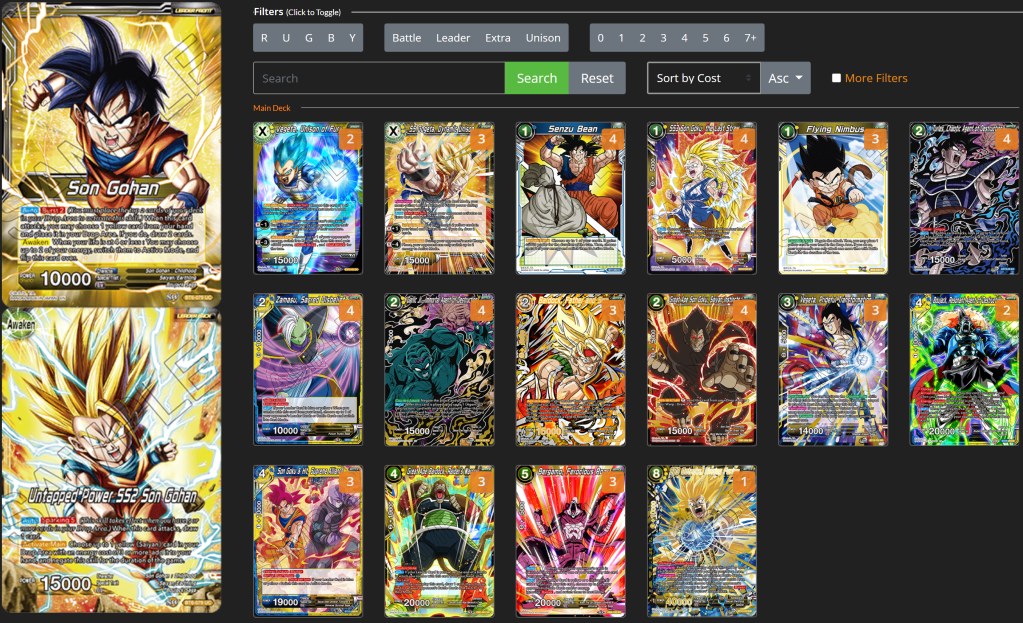This screenshot has height=623, width=1023.
Task: Select the 7+ cost filter
Action: 750,38
